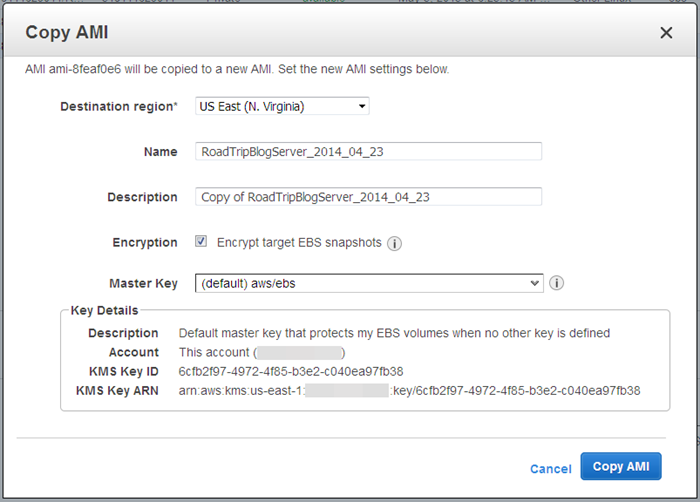Click the Cancel link

(x=550, y=468)
